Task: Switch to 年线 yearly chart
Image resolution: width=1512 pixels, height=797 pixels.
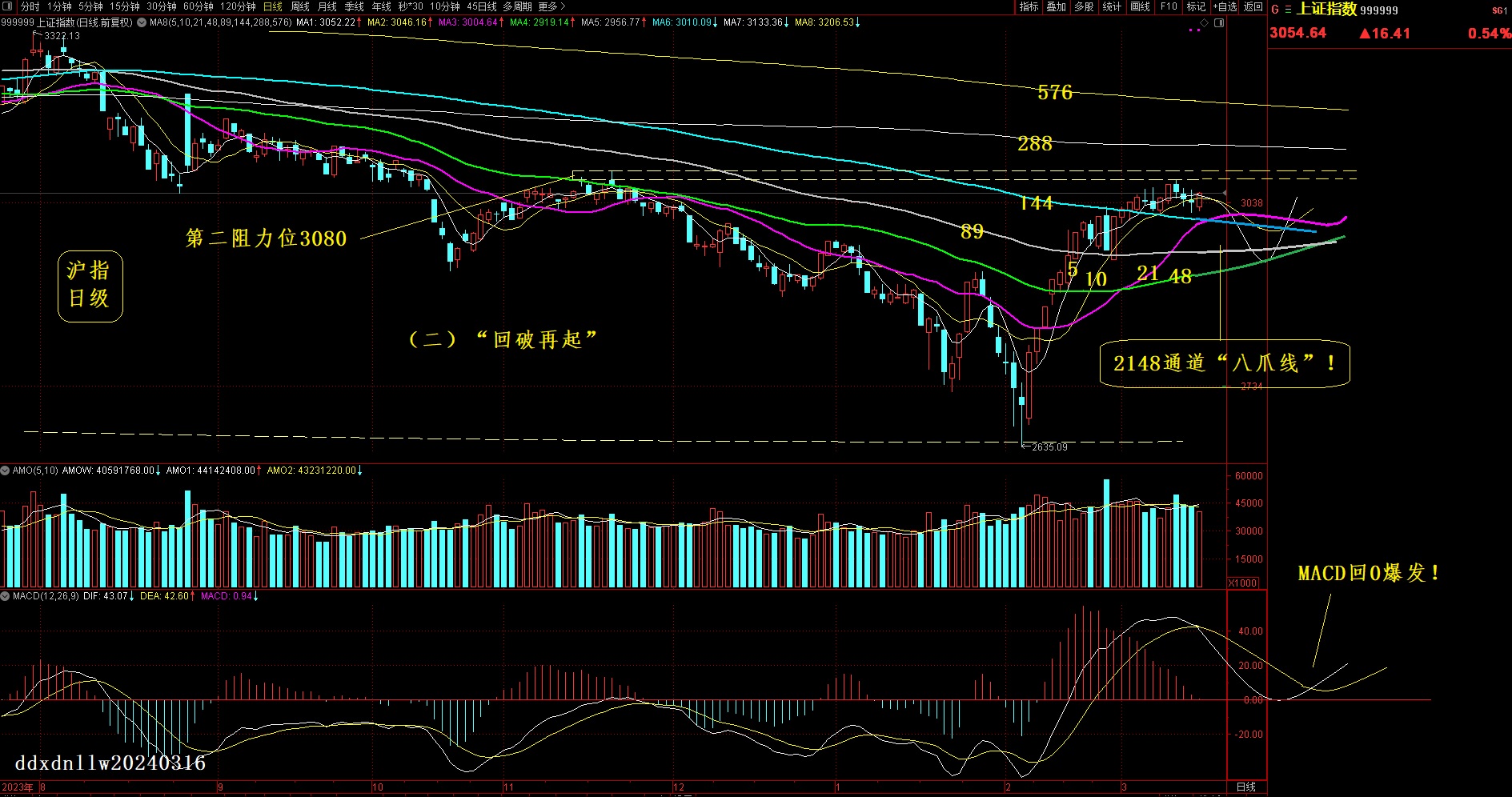Action: click(381, 6)
